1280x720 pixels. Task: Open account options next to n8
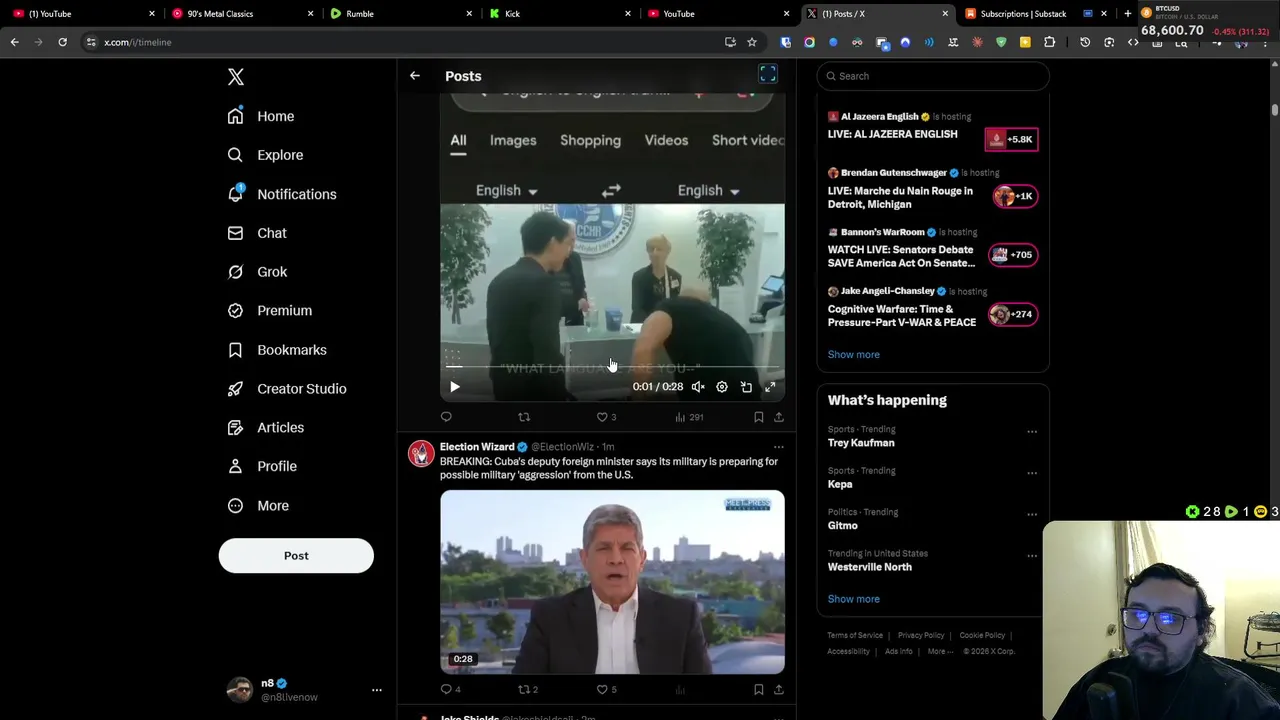coord(377,690)
